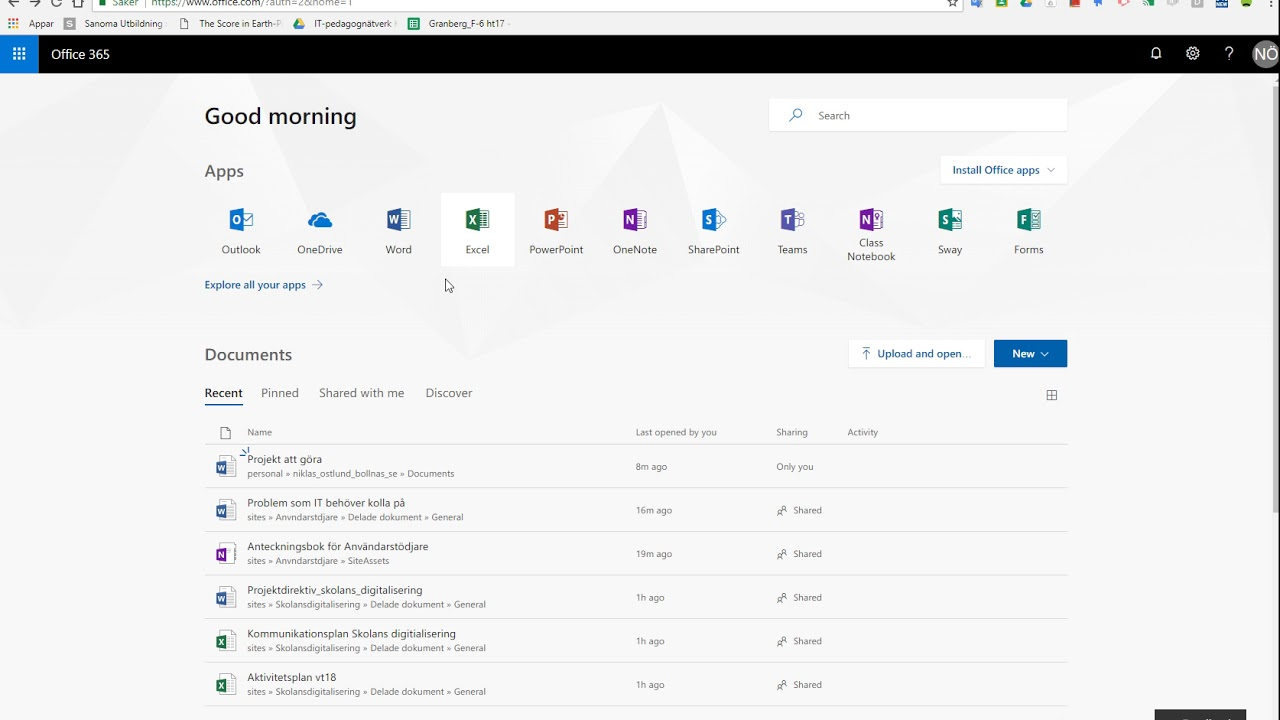The image size is (1280, 720).
Task: Launch the Excel app
Action: 478,230
